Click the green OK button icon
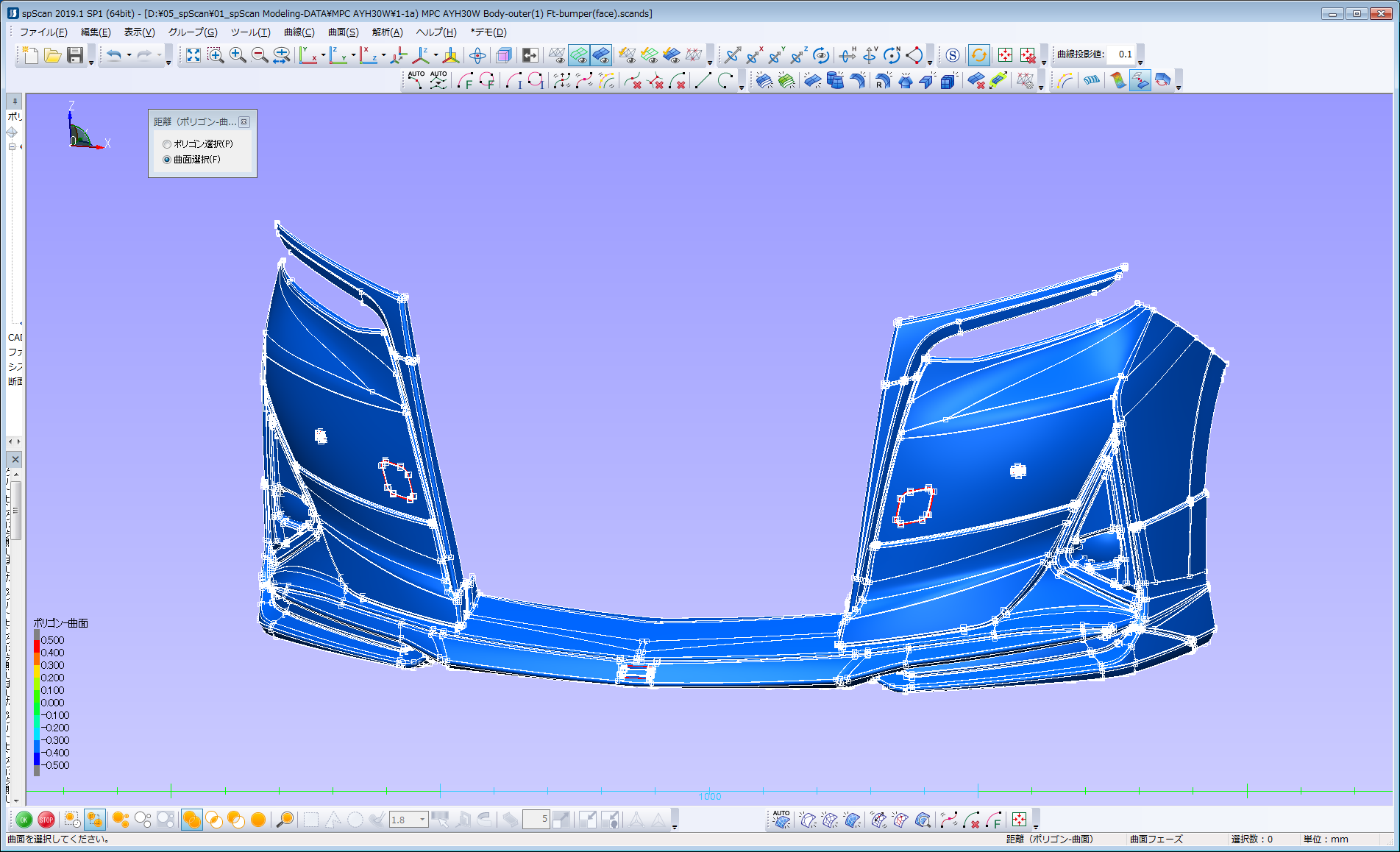This screenshot has width=1400, height=852. tap(24, 820)
